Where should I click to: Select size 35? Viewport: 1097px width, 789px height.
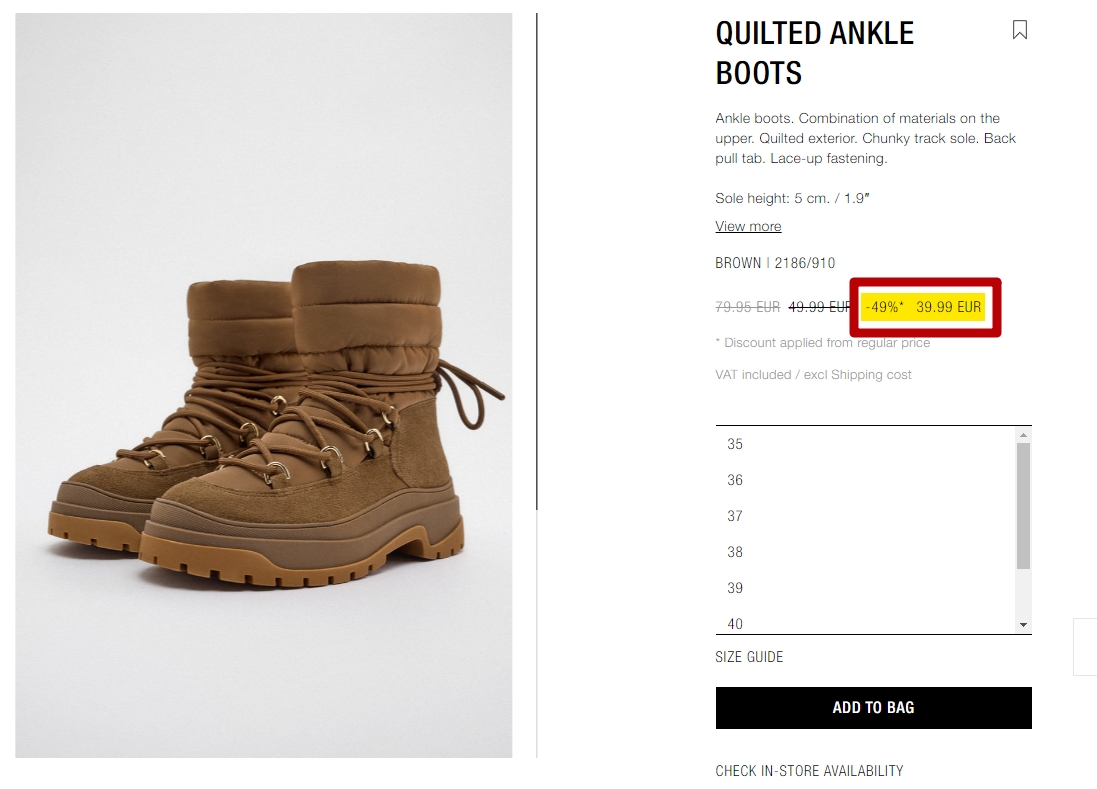point(866,444)
